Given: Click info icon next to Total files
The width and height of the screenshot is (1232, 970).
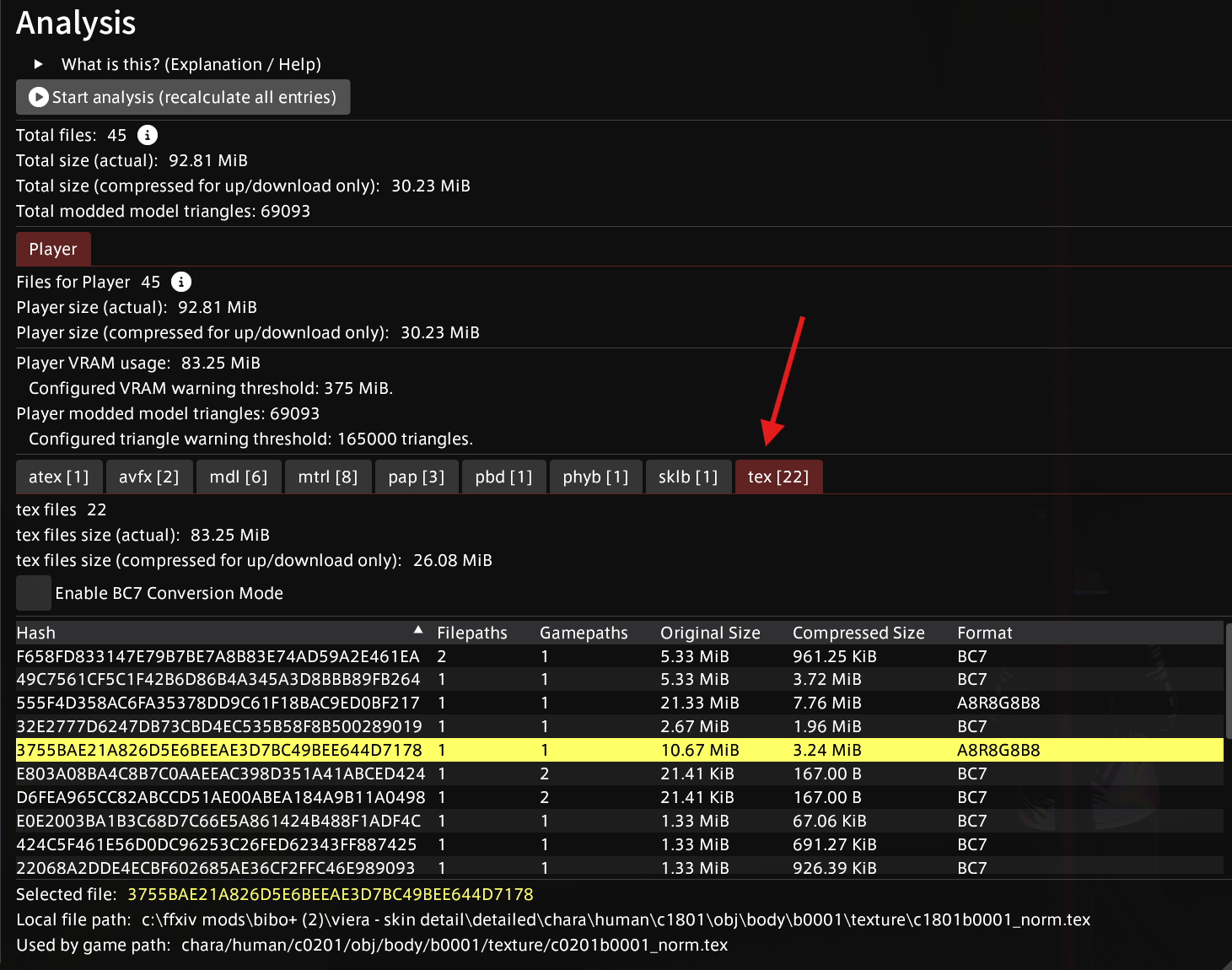Looking at the screenshot, I should [x=148, y=135].
